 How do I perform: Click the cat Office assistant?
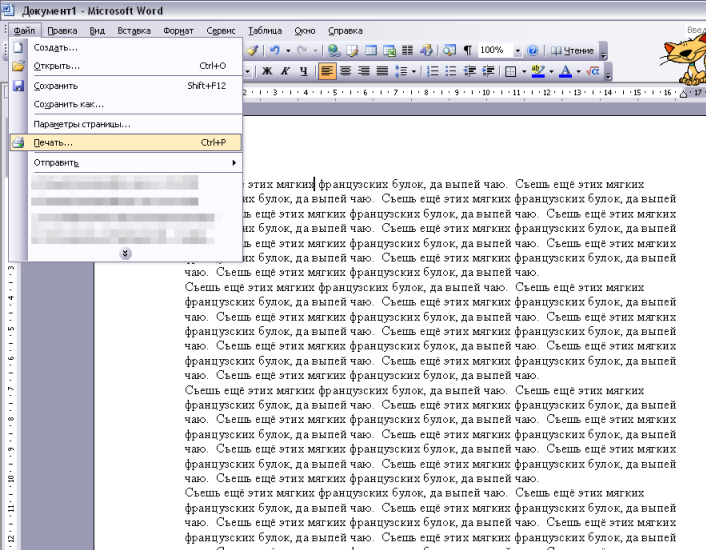(x=675, y=52)
